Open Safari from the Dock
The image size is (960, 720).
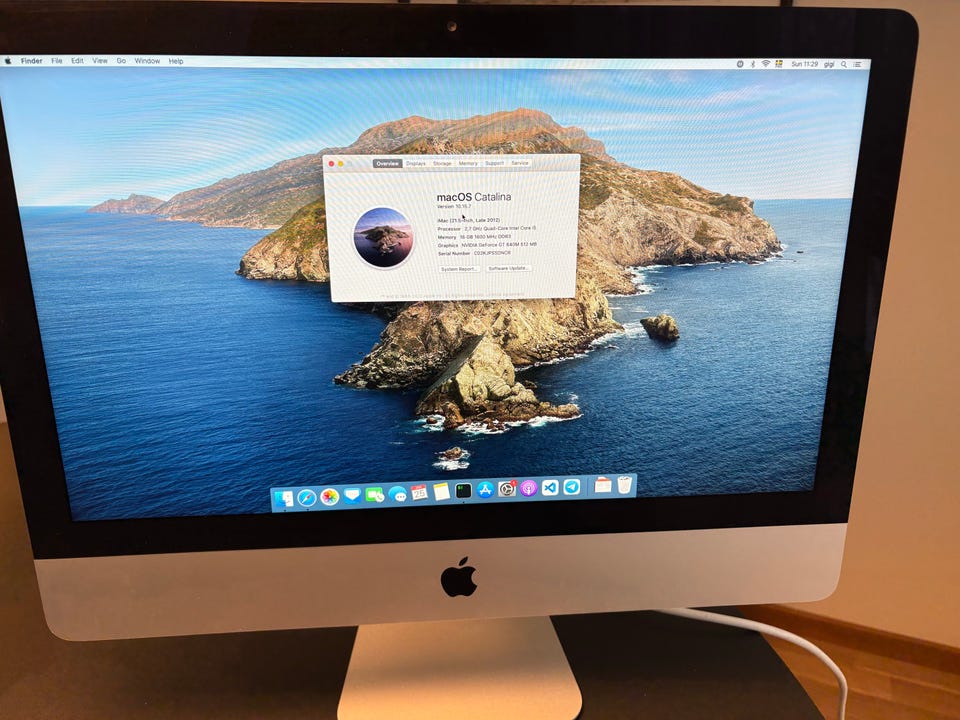(307, 497)
